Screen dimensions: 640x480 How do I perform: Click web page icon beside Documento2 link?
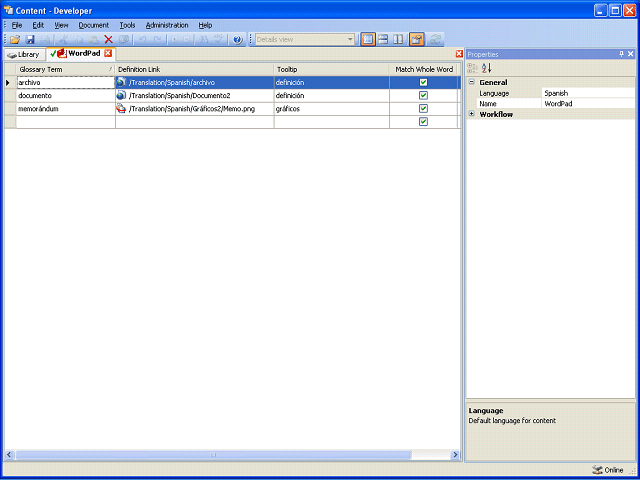[121, 95]
